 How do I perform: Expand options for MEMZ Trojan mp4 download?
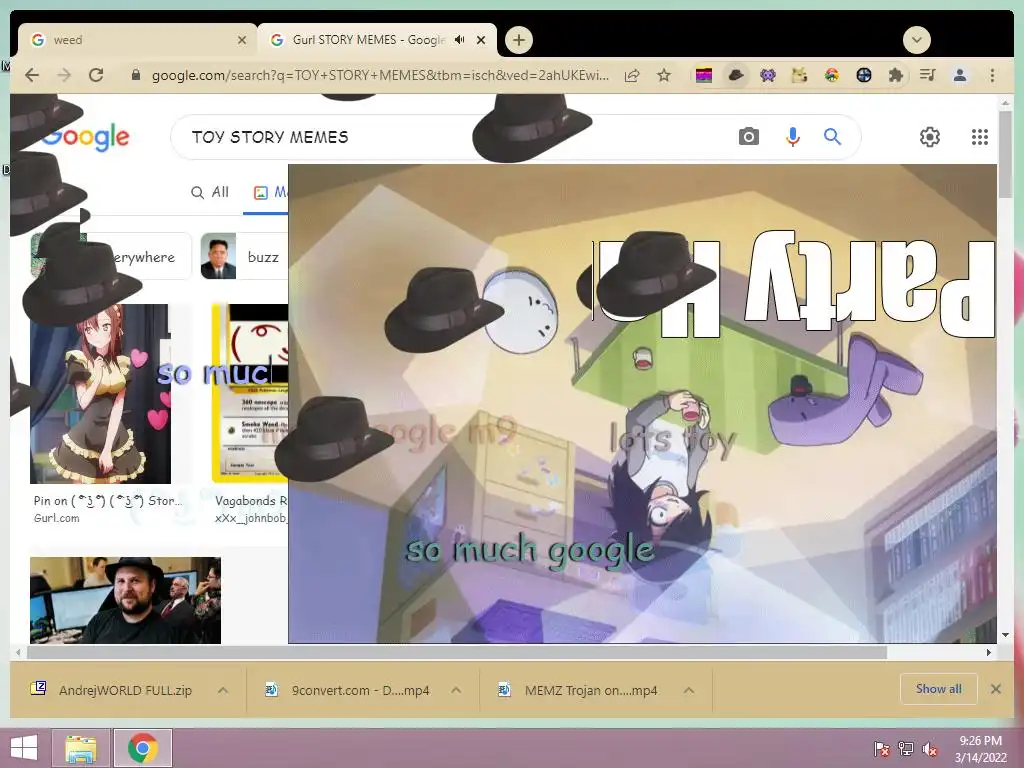tap(689, 690)
